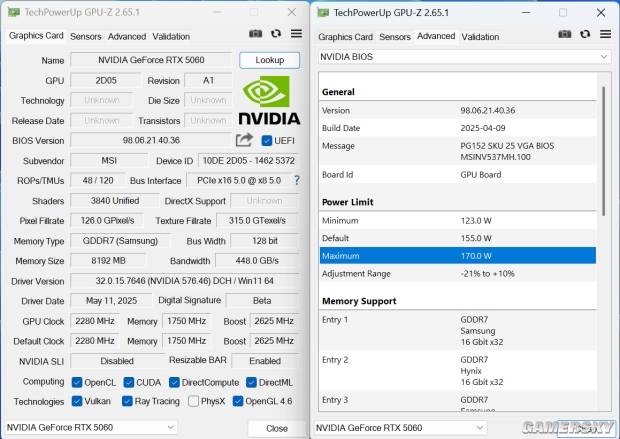Click Resizable BAR Enabled field
The width and height of the screenshot is (620, 439).
coord(265,361)
